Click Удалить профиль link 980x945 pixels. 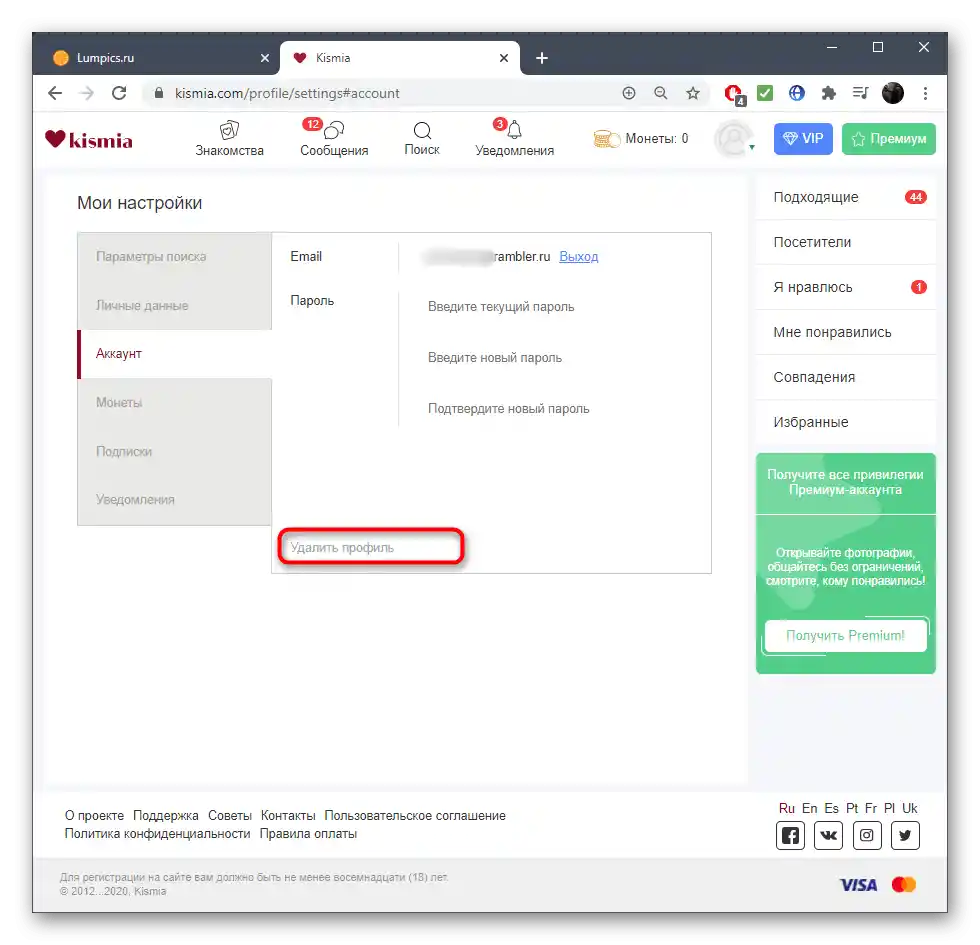pos(342,548)
